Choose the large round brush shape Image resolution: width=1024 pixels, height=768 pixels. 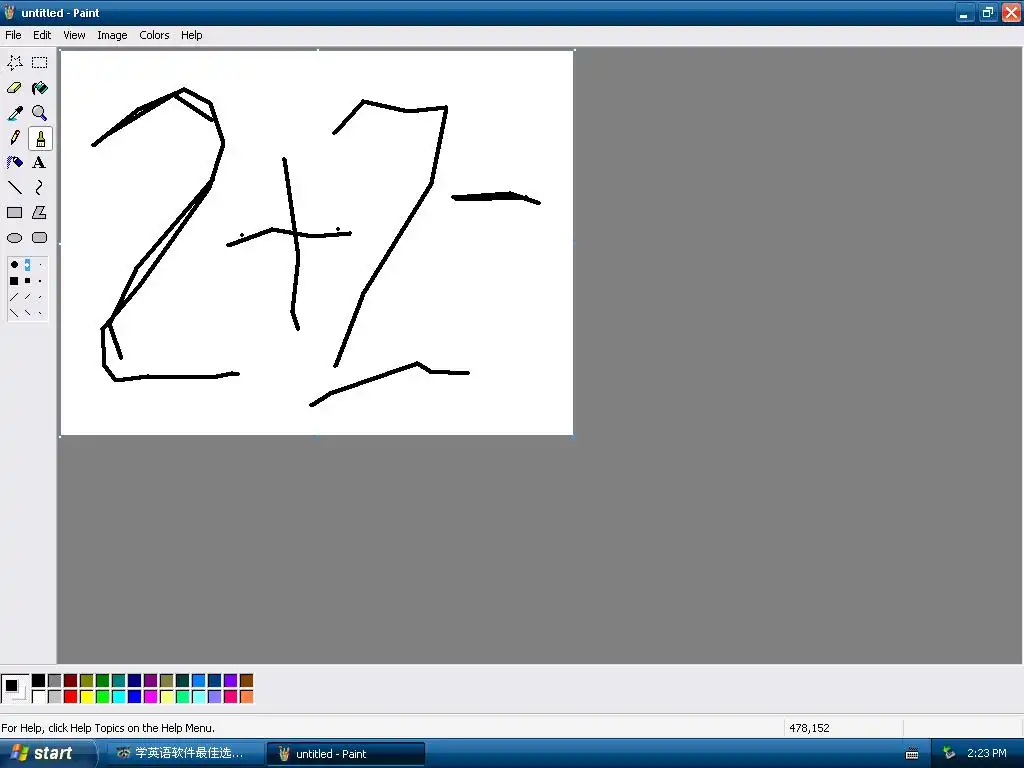[14, 264]
